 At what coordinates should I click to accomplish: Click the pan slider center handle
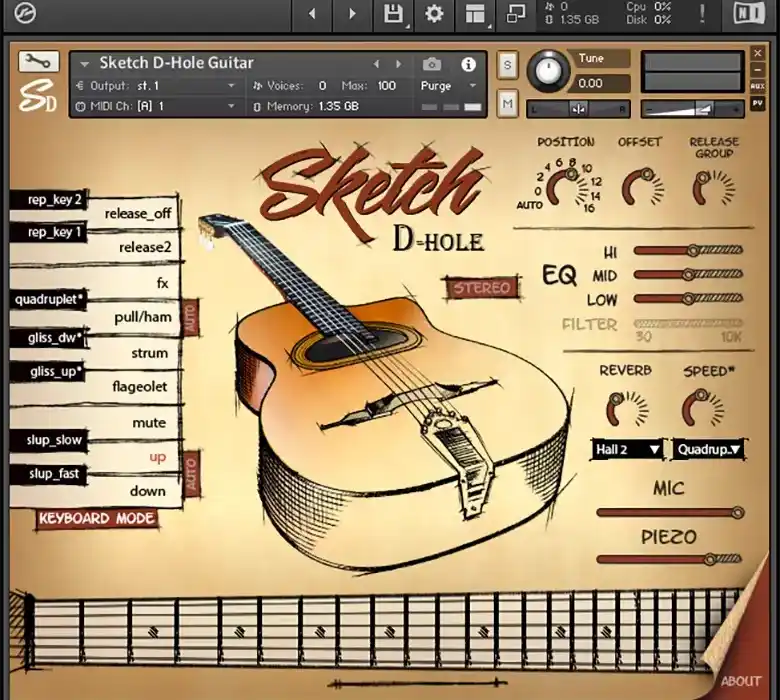click(x=578, y=109)
